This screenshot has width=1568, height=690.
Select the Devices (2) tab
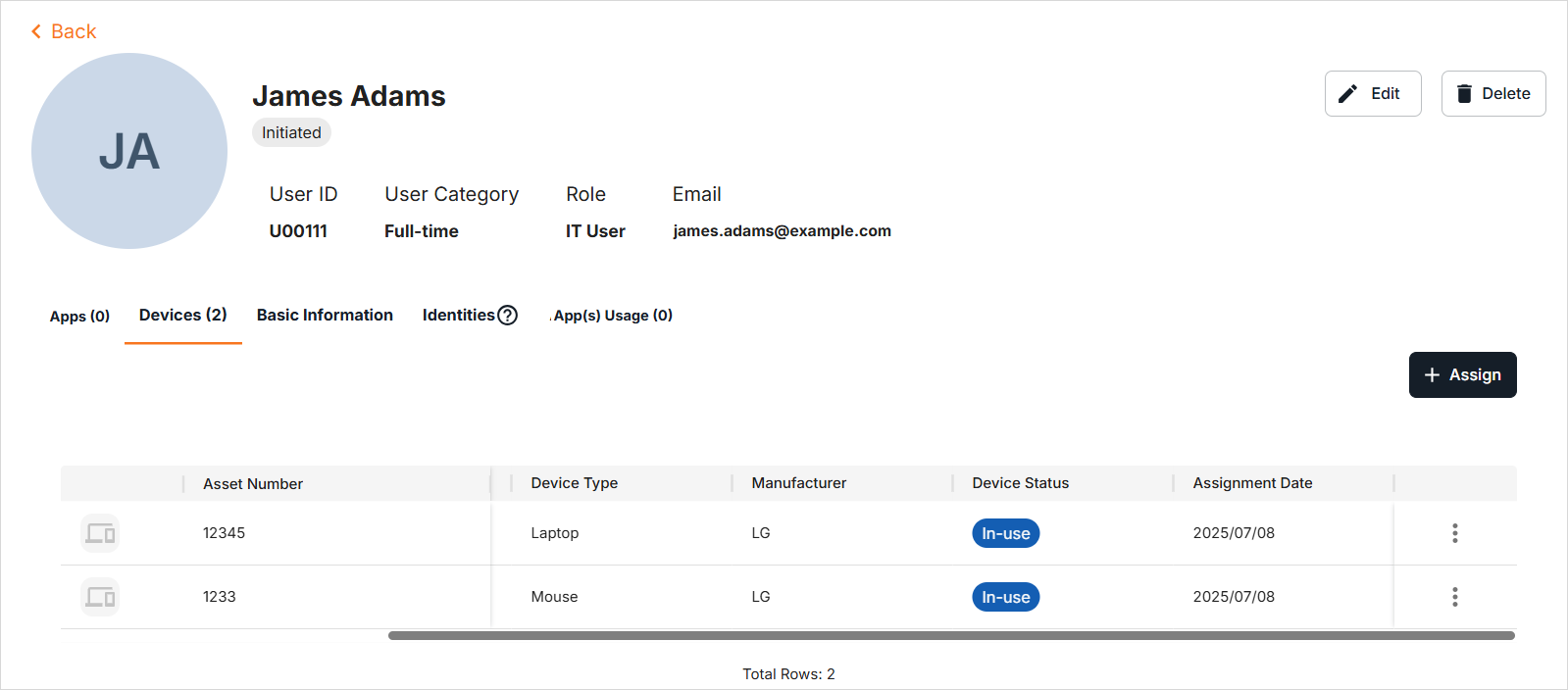[x=183, y=316]
